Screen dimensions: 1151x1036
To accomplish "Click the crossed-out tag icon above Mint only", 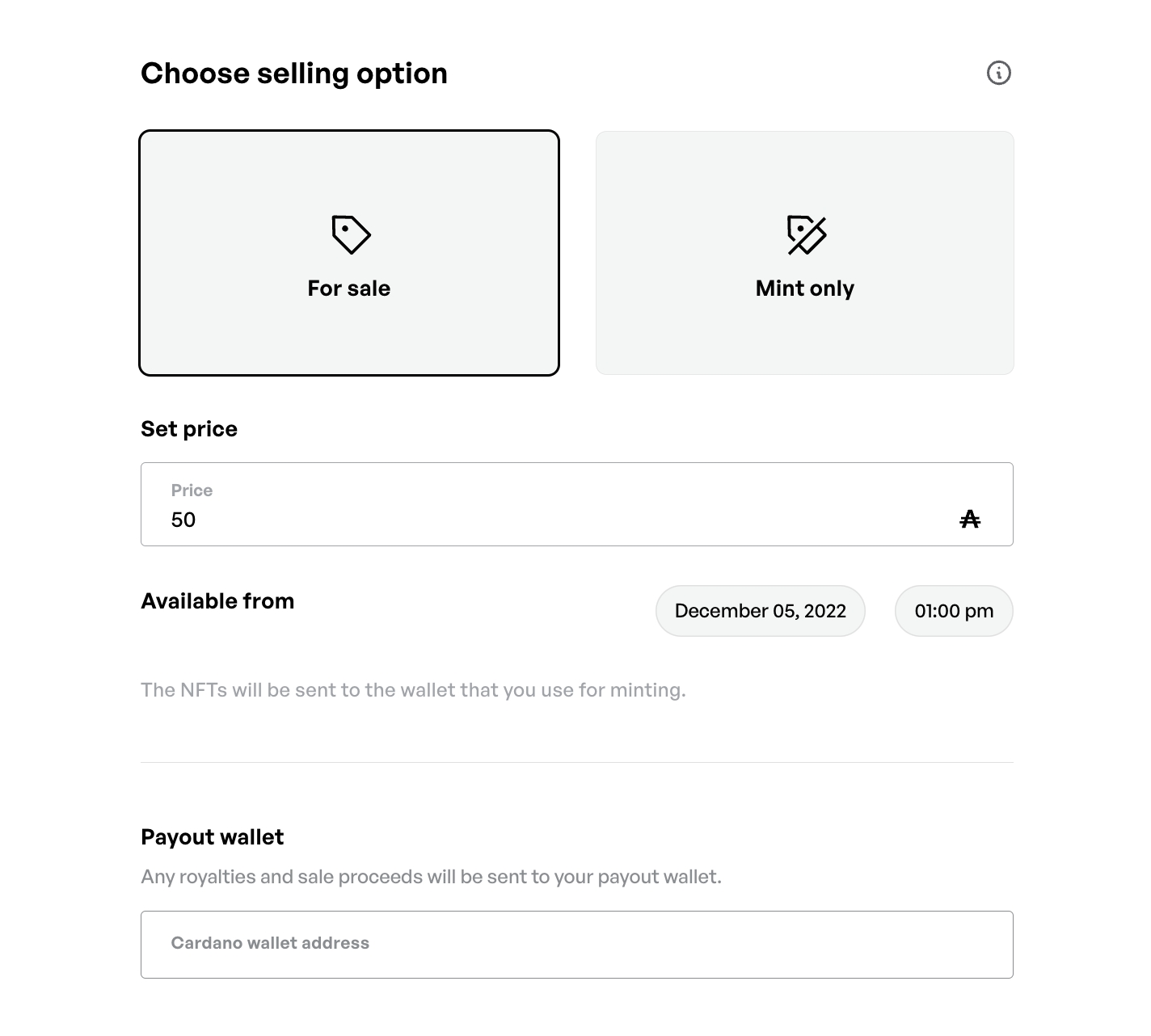I will pyautogui.click(x=806, y=235).
